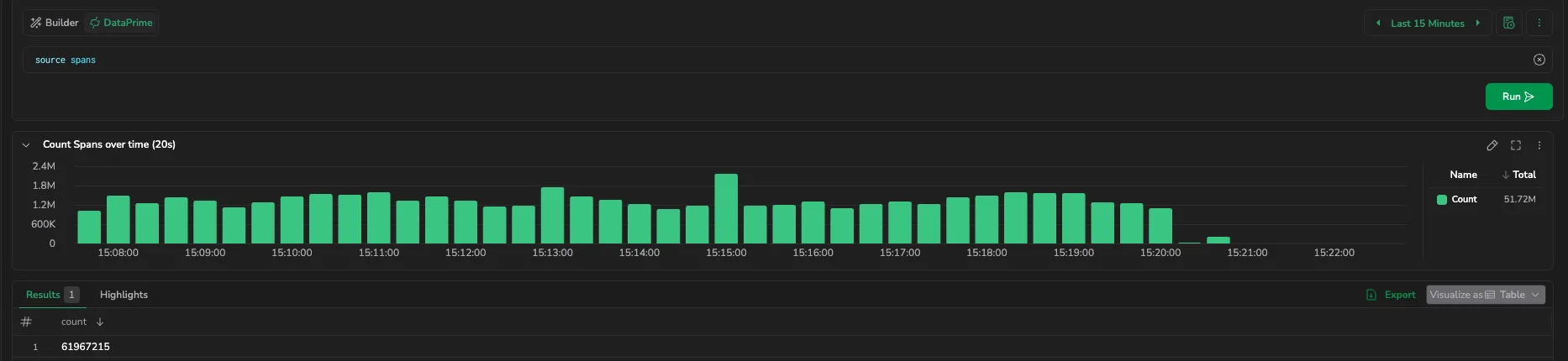Go to previous time range arrow
This screenshot has height=361, width=1568.
[1378, 23]
